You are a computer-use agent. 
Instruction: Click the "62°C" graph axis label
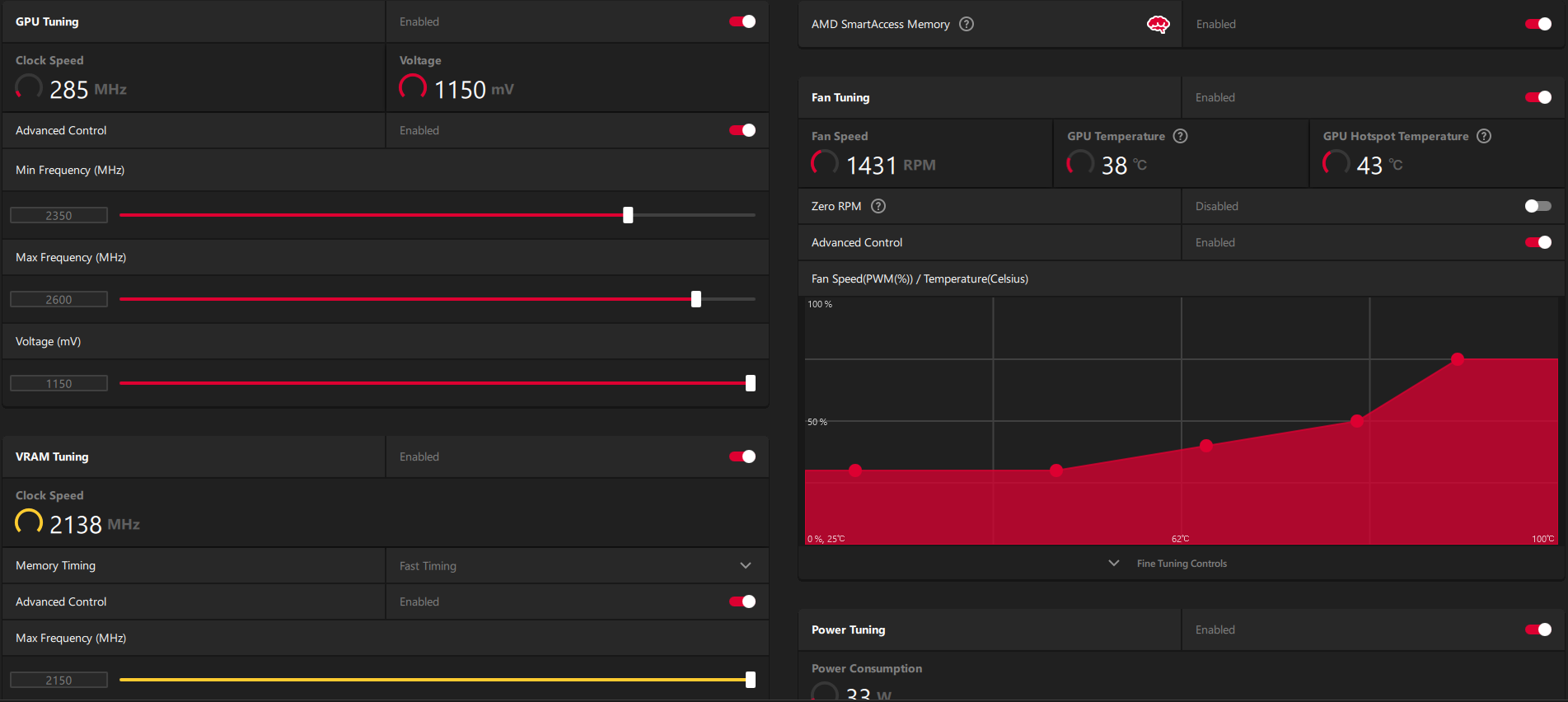(1181, 539)
